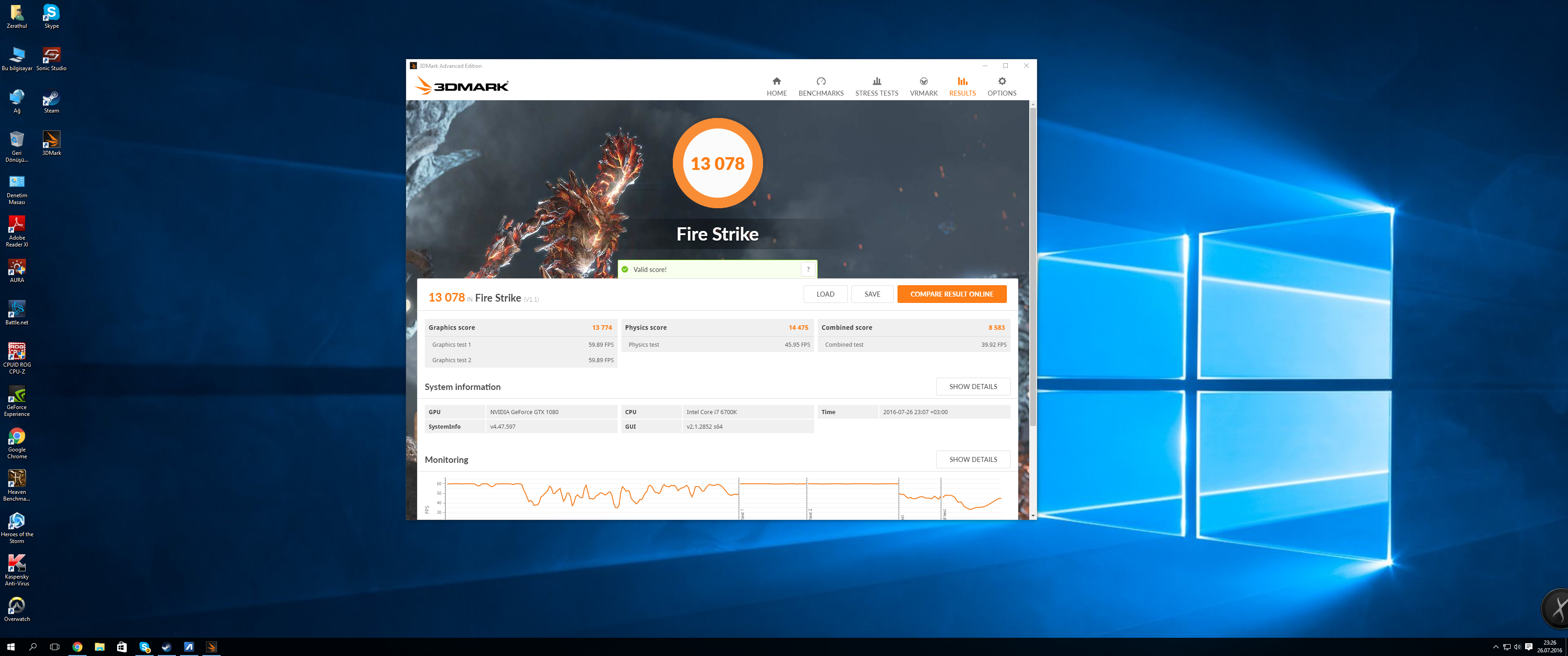Show details for Monitoring section
This screenshot has height=656, width=1568.
[x=973, y=460]
